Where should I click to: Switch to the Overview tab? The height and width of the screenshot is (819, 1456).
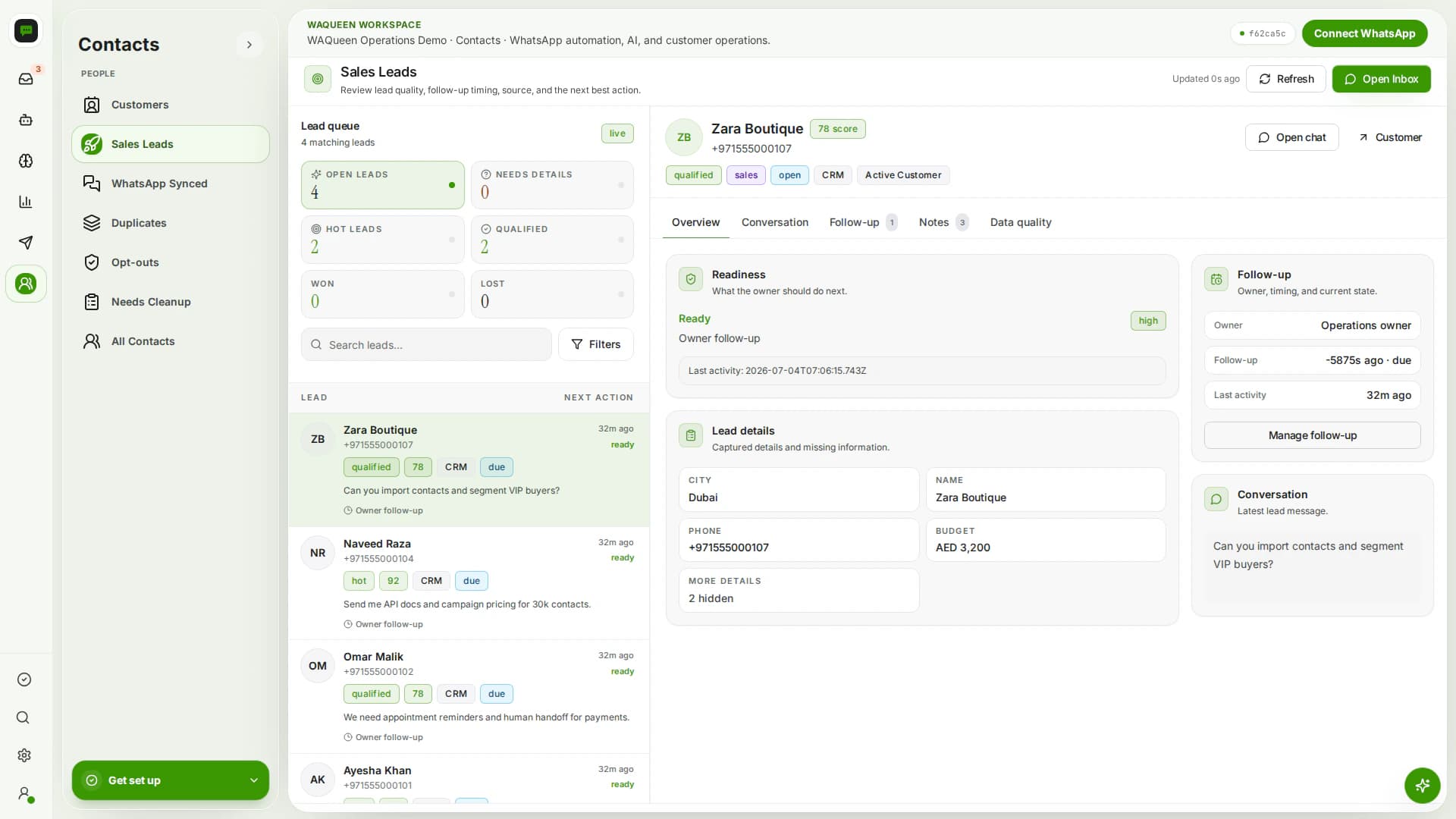(695, 222)
